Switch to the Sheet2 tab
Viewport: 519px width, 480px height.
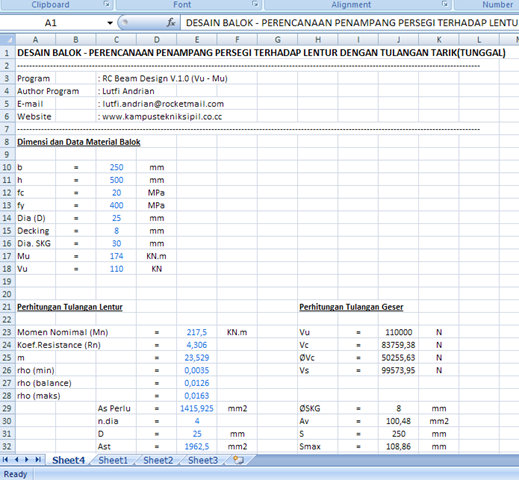coord(158,460)
